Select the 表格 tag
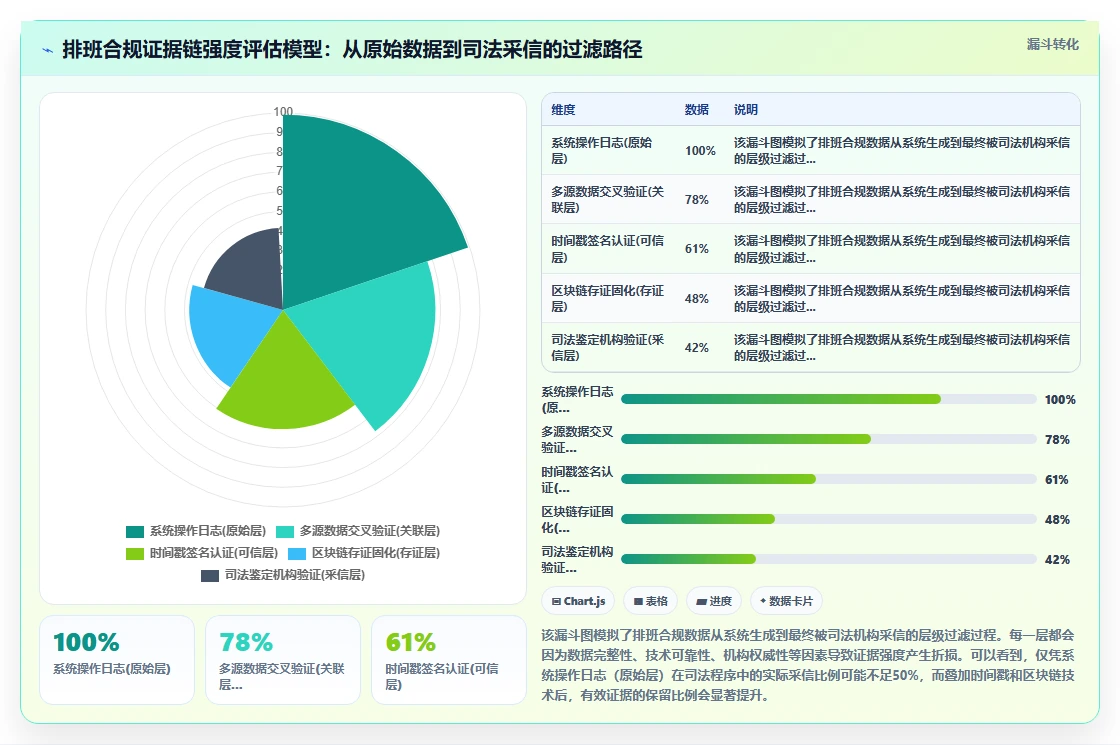This screenshot has height=745, width=1120. click(x=650, y=601)
